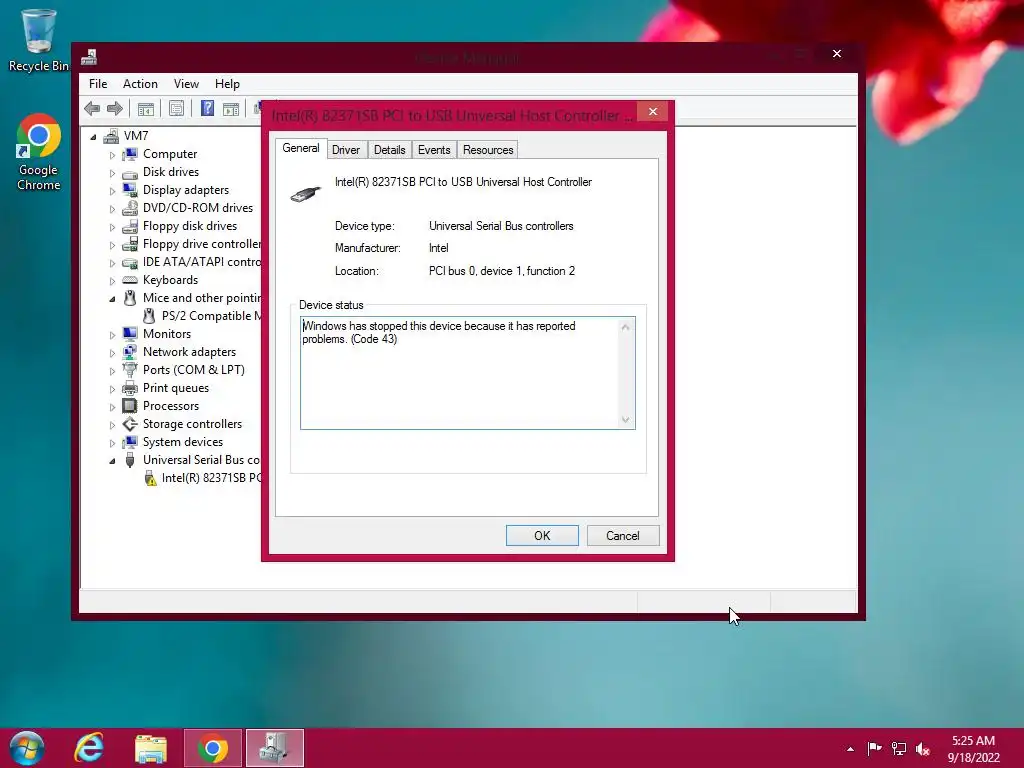Select the Intel 82371SB device warning icon
Viewport: 1024px width, 768px height.
[150, 478]
